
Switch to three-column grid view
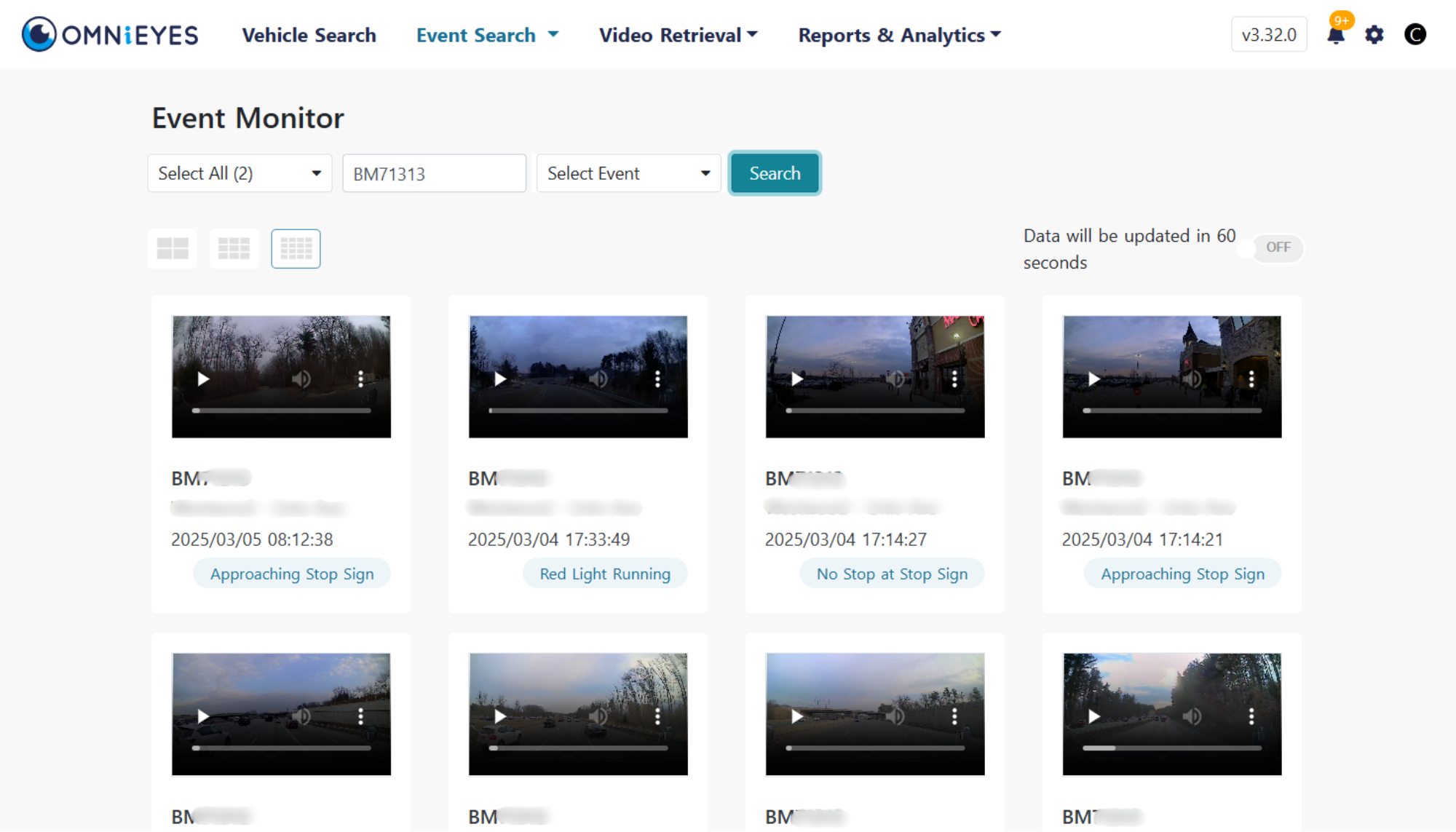coord(234,249)
